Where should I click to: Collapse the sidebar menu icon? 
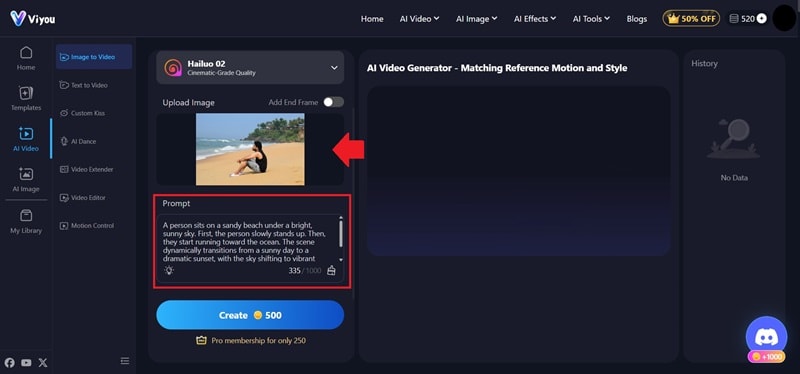coord(124,361)
